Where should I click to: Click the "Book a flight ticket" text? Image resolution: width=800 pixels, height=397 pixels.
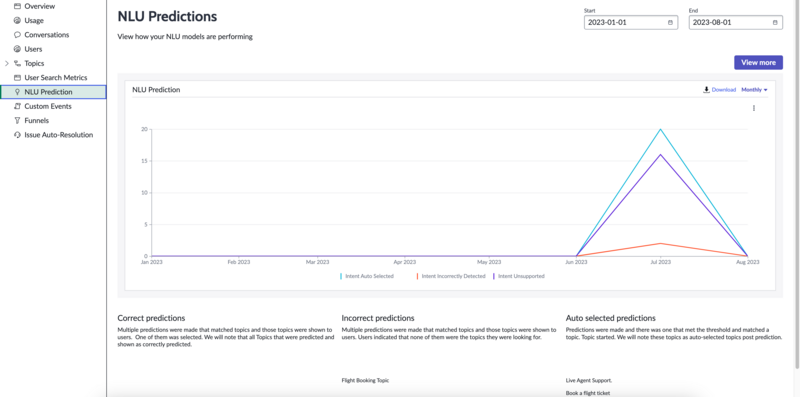coord(588,393)
